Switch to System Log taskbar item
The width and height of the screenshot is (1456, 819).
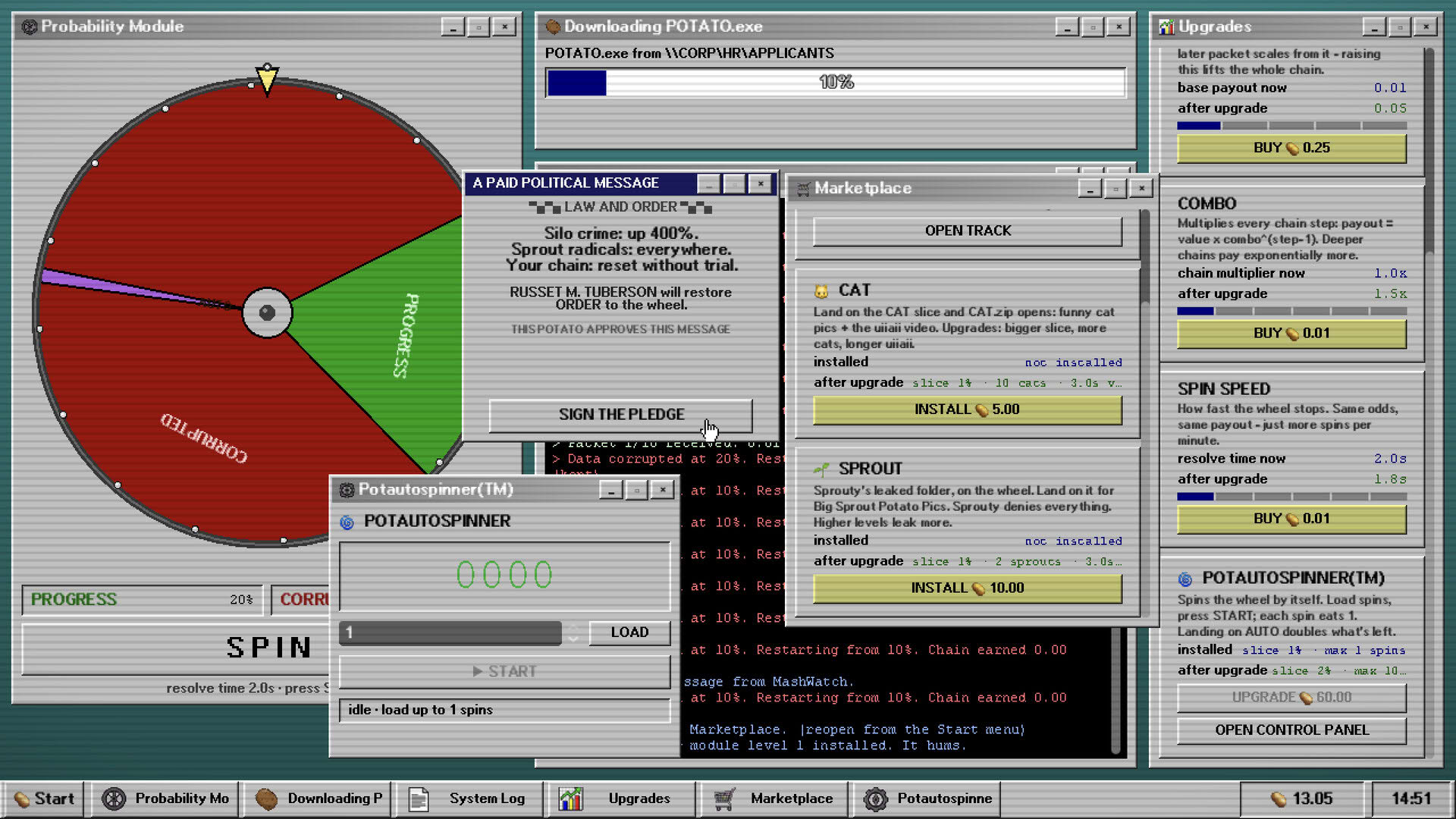point(471,799)
